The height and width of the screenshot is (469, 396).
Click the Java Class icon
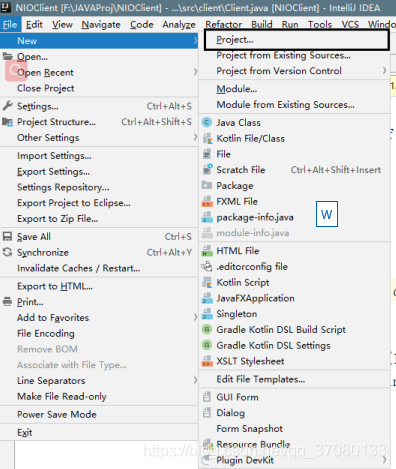point(207,122)
